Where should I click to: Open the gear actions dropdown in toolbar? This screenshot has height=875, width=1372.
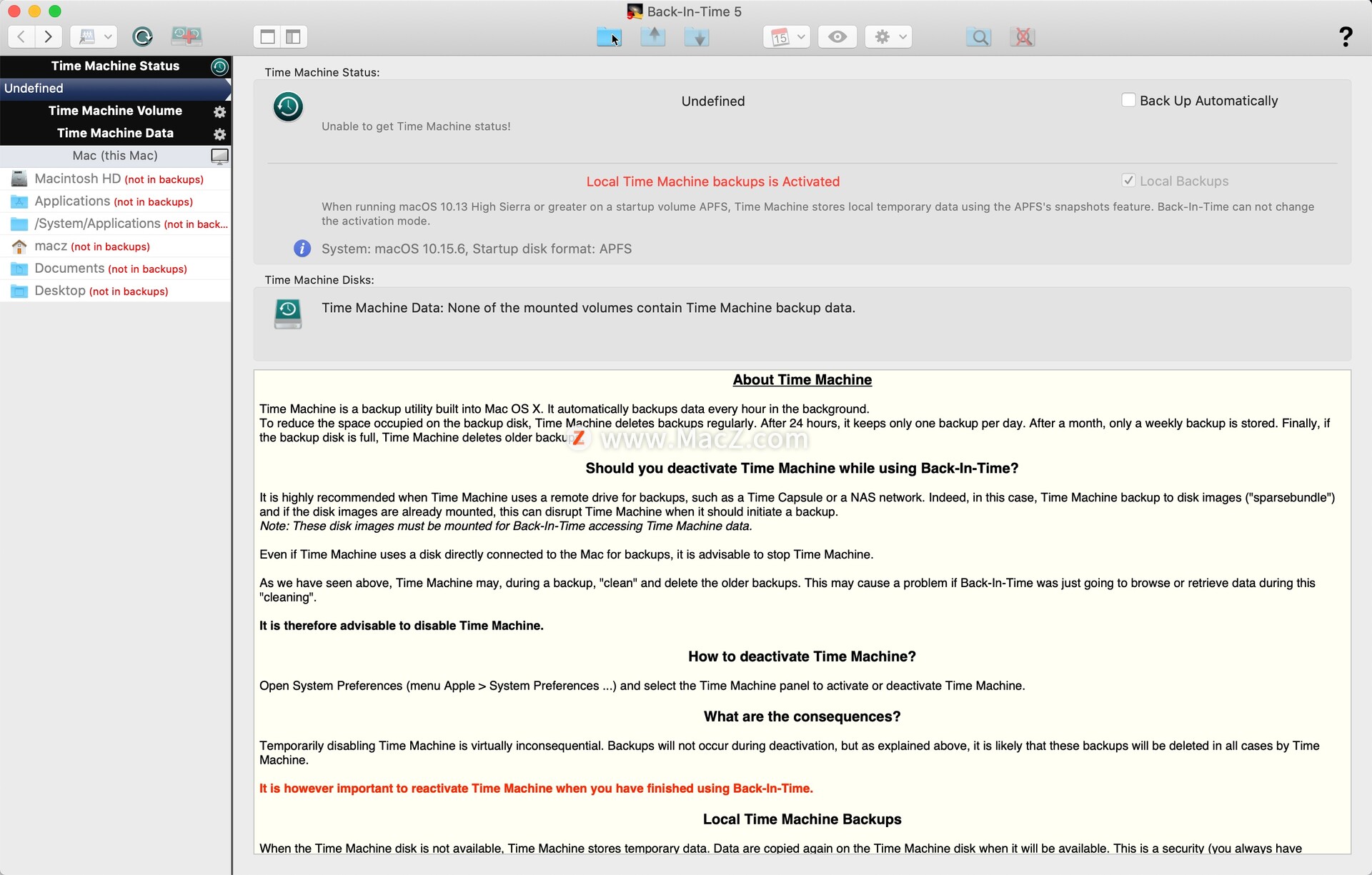coord(889,36)
